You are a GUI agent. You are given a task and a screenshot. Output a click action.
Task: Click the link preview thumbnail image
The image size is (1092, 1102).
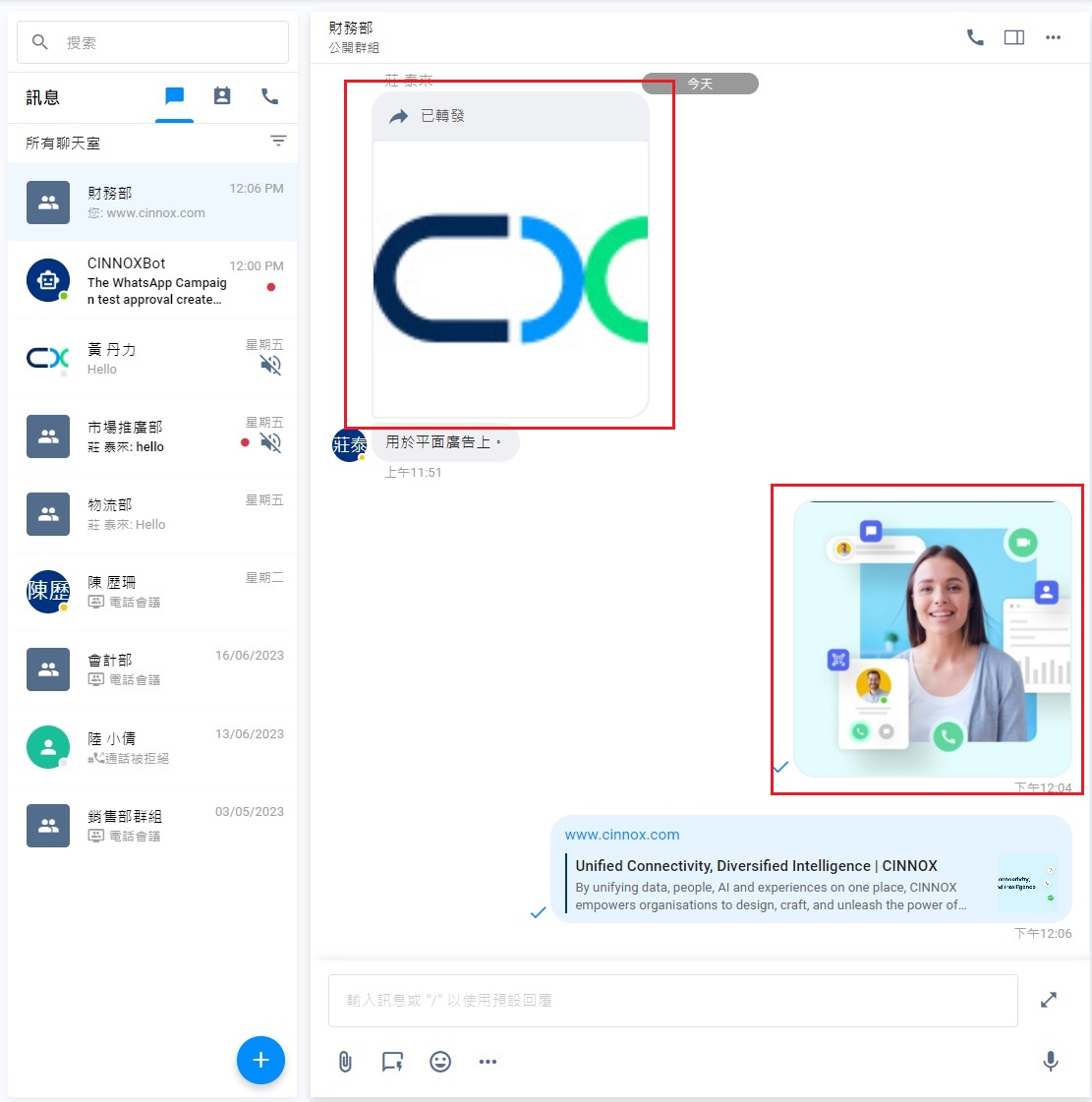pos(1028,884)
